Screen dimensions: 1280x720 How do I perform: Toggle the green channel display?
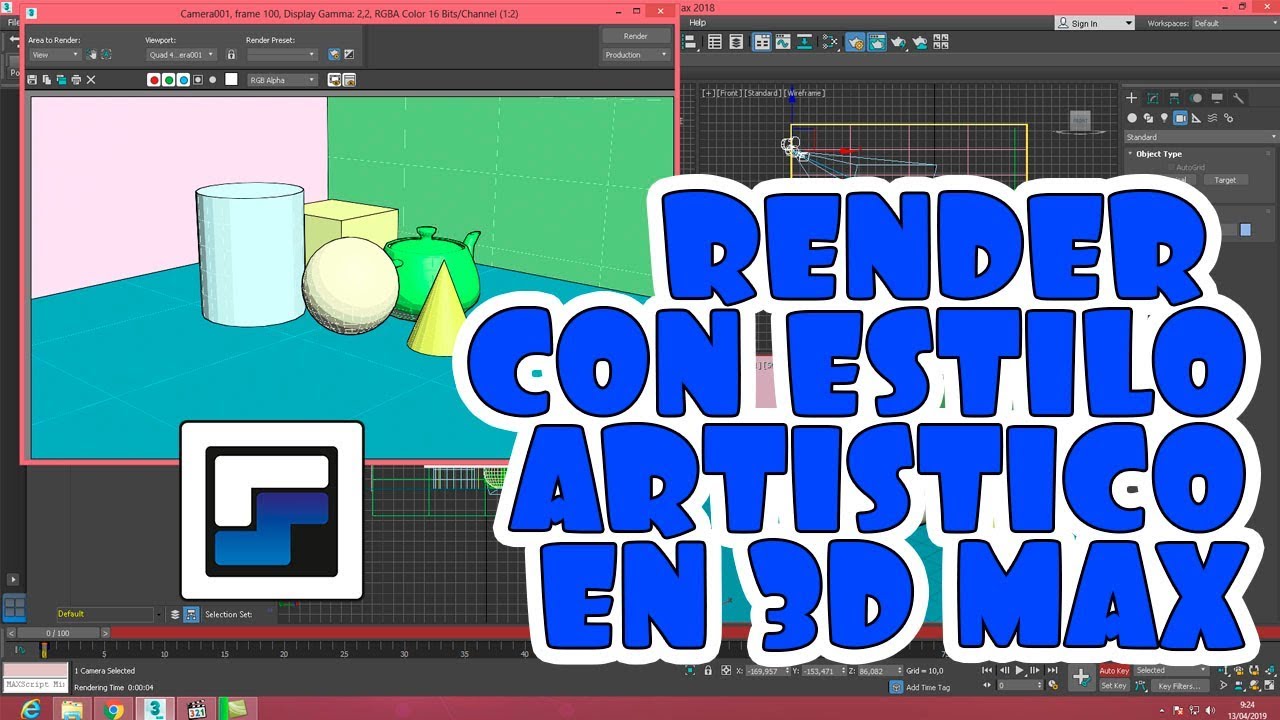click(x=168, y=80)
